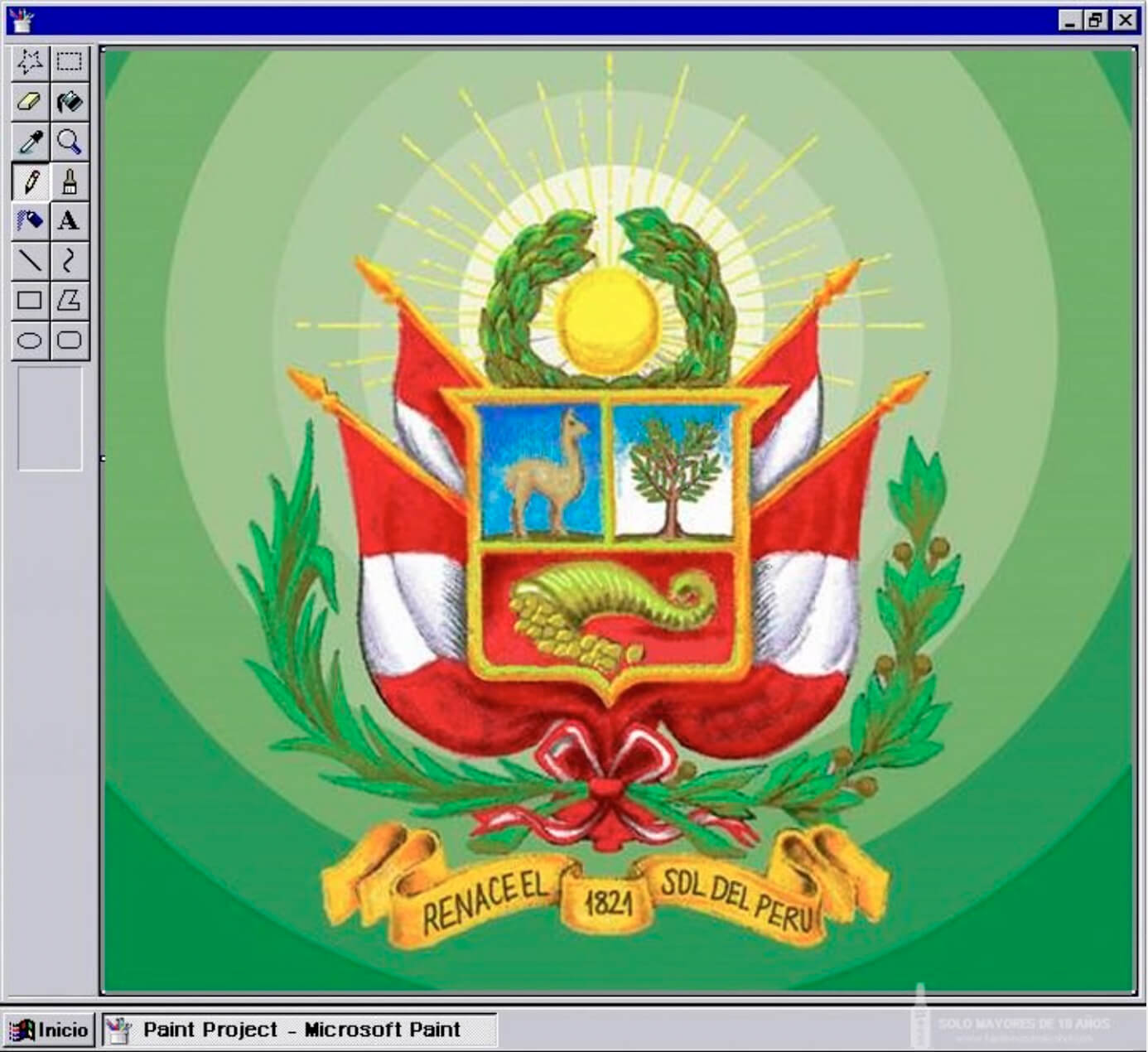
Task: Click the tool options box below the toolbox
Action: (x=51, y=419)
